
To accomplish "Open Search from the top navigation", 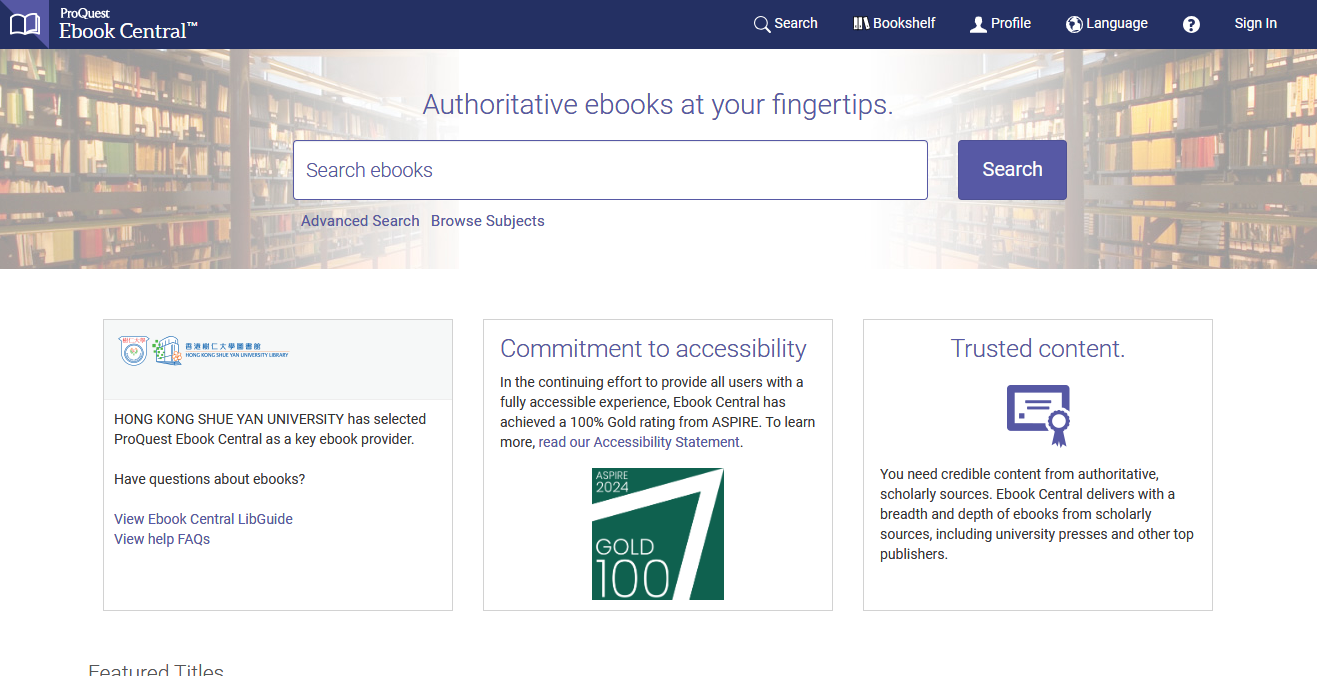I will pyautogui.click(x=785, y=24).
